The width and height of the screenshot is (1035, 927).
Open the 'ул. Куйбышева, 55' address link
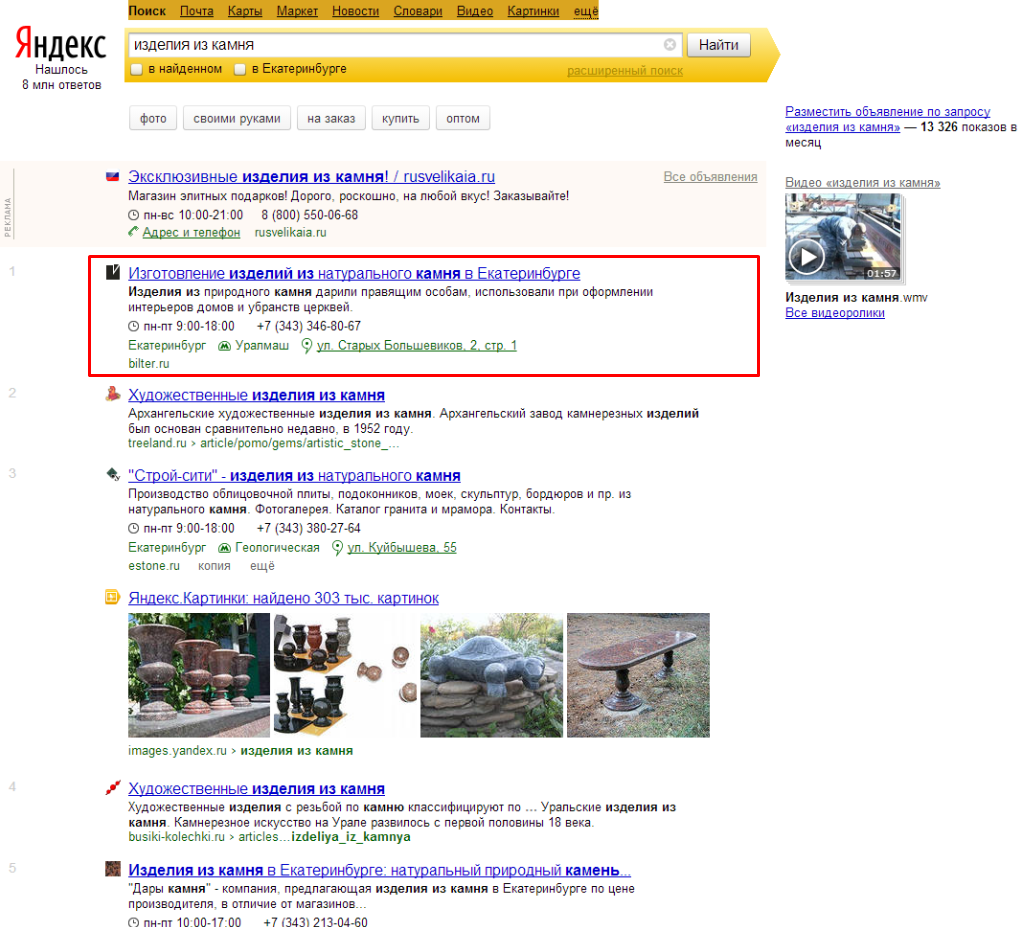(402, 547)
